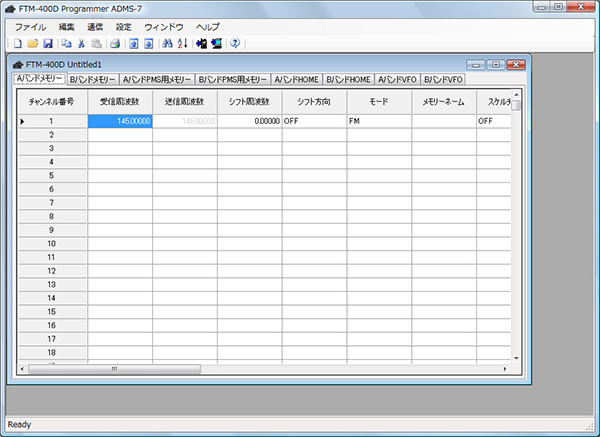Select channel row number 5 header
600x437 pixels.
point(52,175)
